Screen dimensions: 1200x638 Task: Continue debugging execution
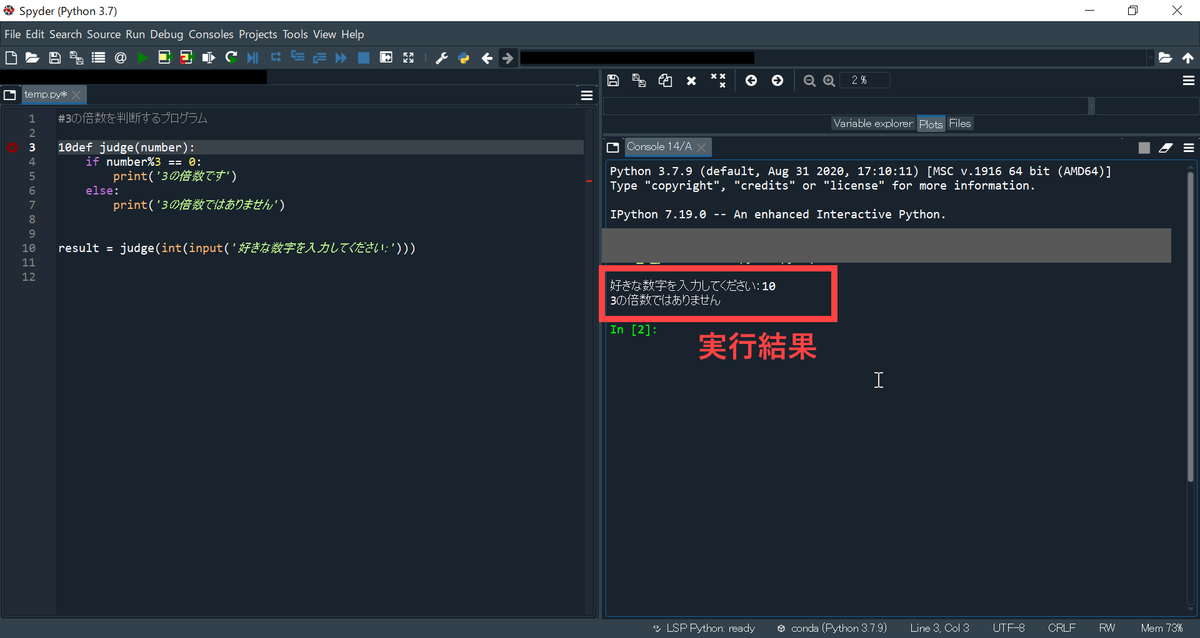coord(341,58)
